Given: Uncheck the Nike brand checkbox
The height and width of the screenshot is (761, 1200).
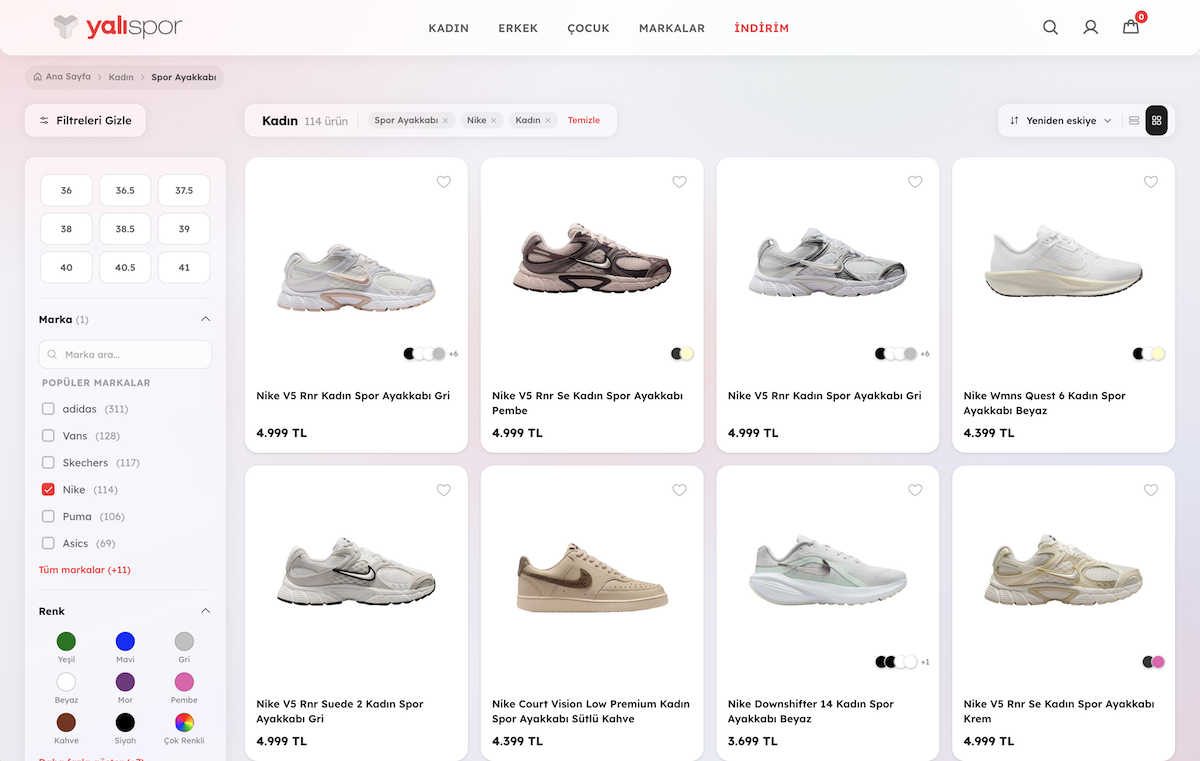Looking at the screenshot, I should (48, 490).
